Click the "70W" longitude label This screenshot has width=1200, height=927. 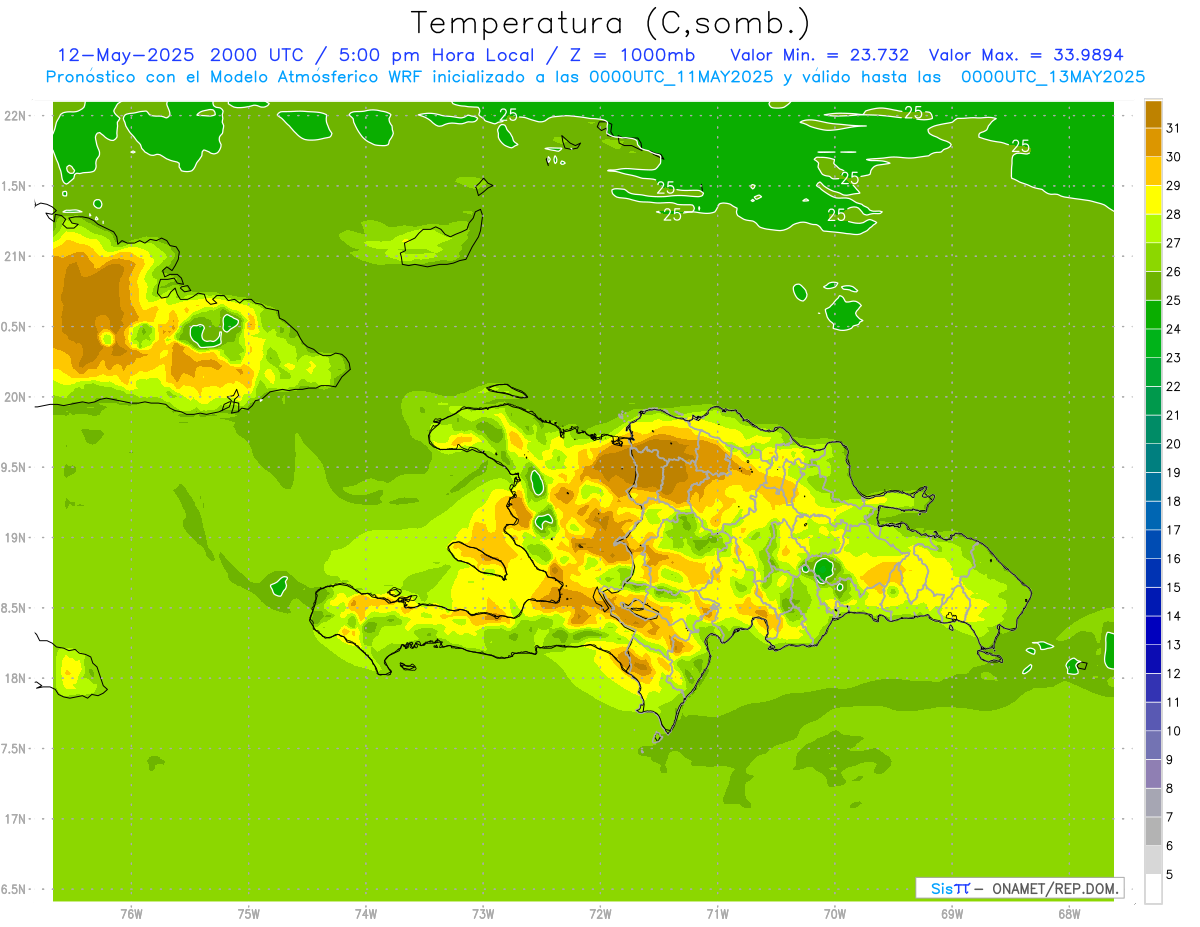[835, 913]
